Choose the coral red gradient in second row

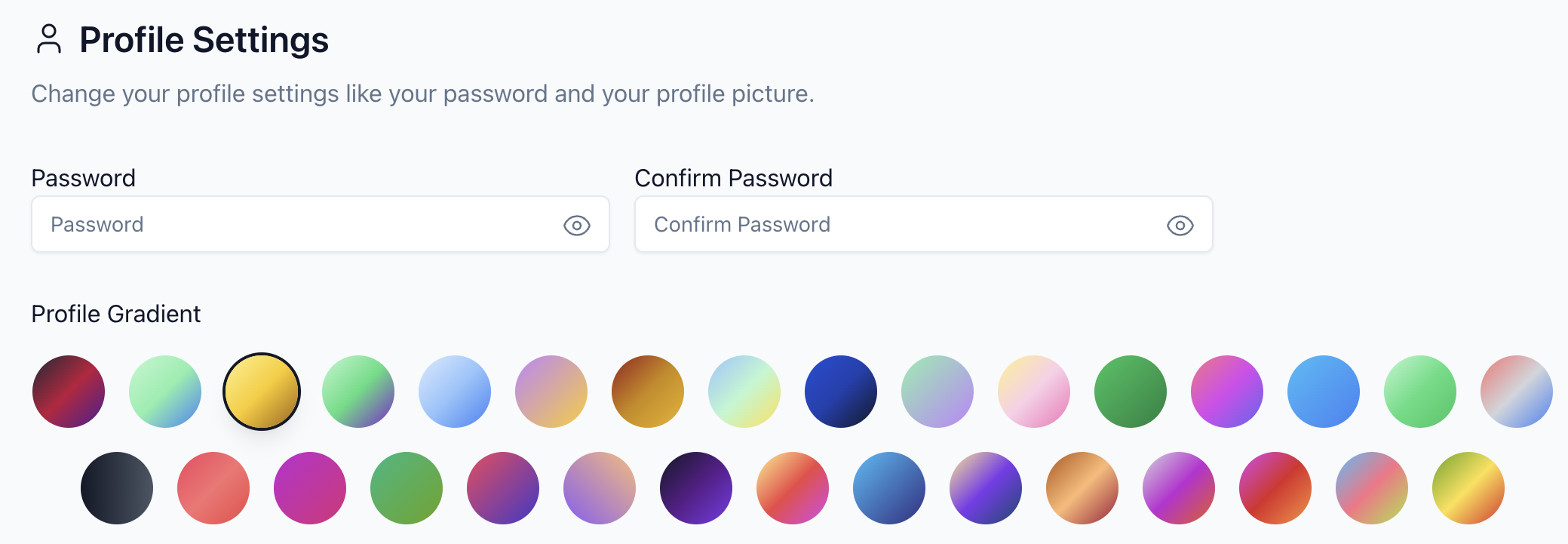point(213,488)
